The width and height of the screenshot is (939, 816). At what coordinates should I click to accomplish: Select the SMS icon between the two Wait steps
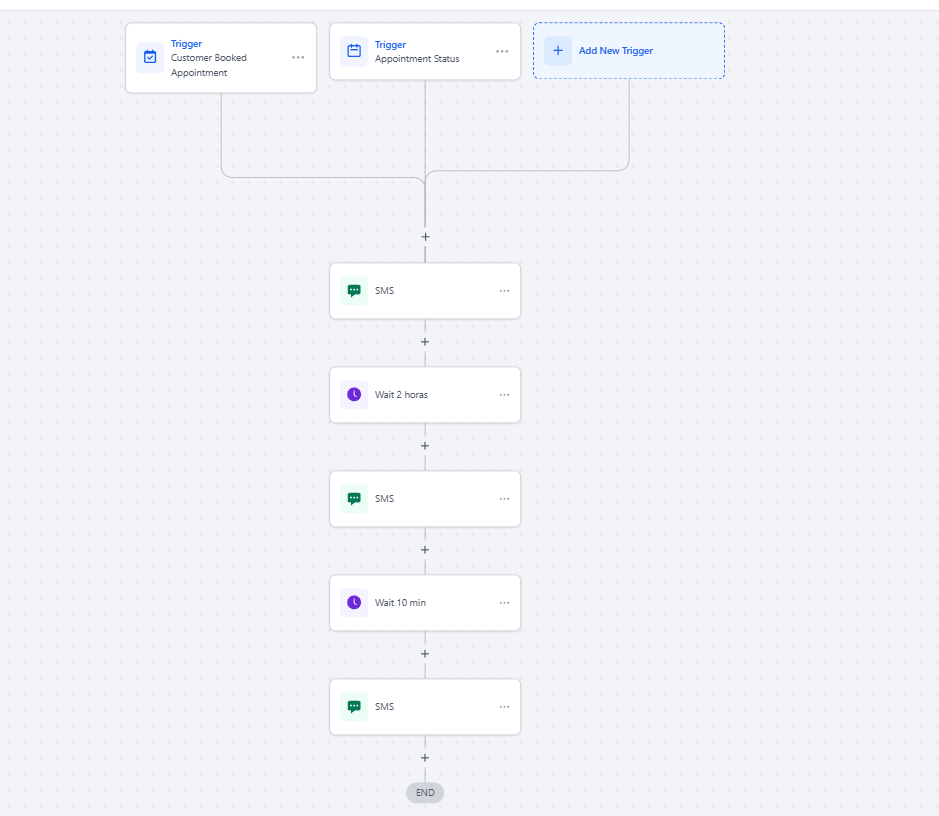tap(354, 499)
